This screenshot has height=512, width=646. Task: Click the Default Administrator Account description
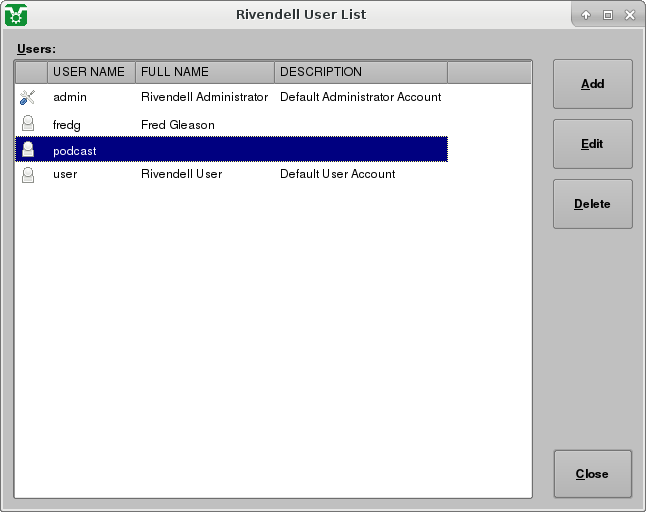coord(360,97)
